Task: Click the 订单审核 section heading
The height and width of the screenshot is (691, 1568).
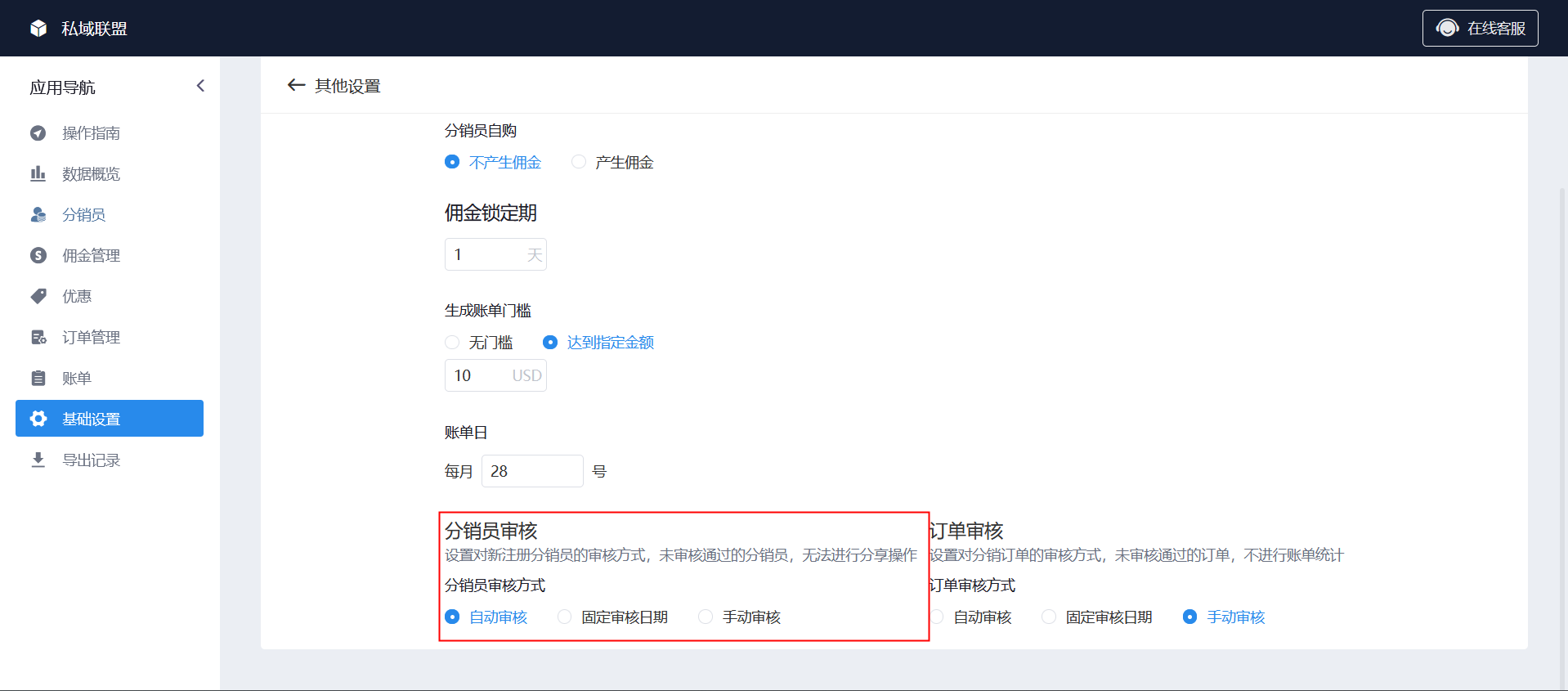Action: click(966, 531)
